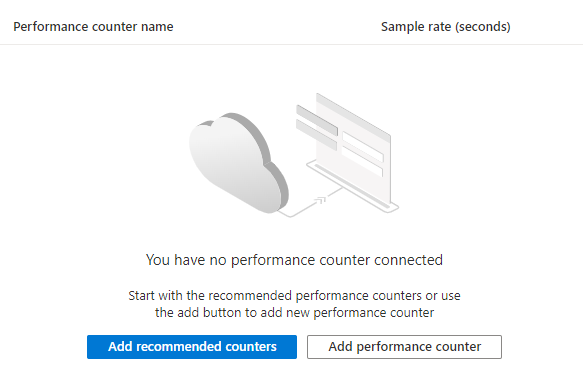Sort by Performance counter name column header
The width and height of the screenshot is (583, 371).
(x=93, y=27)
